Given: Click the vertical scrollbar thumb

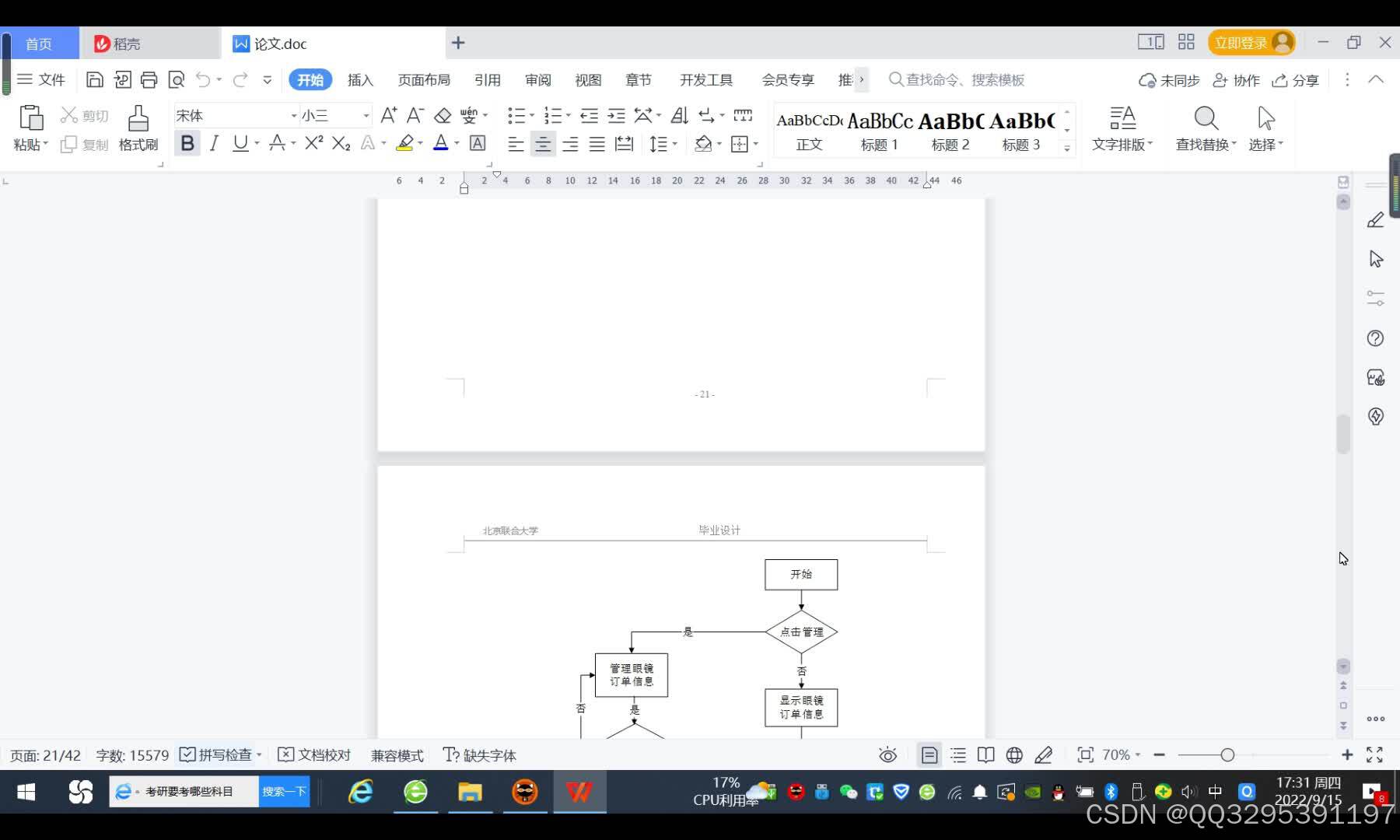Looking at the screenshot, I should coord(1343,434).
